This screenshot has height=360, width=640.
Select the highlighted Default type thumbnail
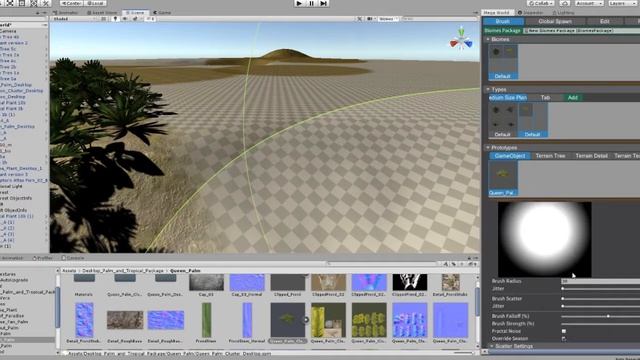click(533, 120)
